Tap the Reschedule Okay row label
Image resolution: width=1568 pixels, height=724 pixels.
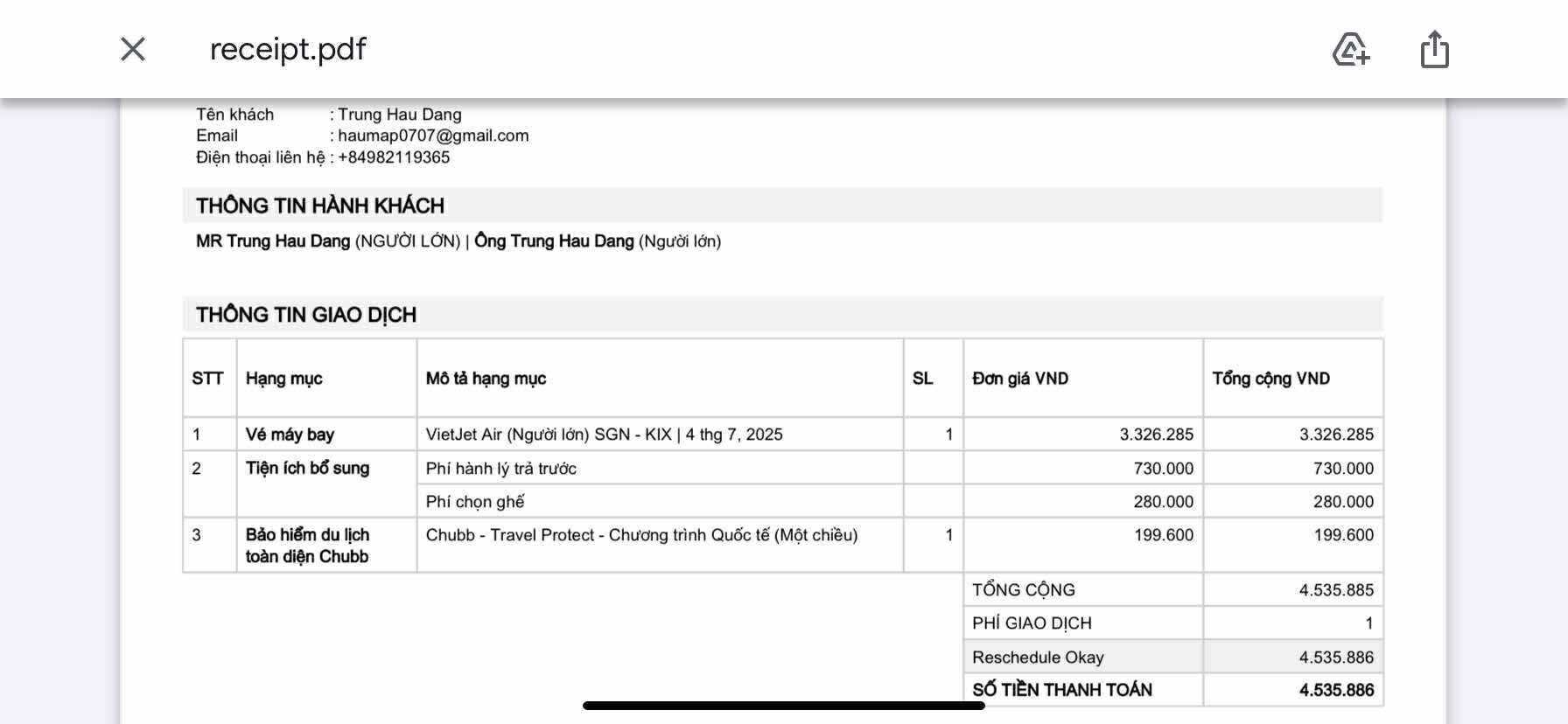pyautogui.click(x=1038, y=658)
